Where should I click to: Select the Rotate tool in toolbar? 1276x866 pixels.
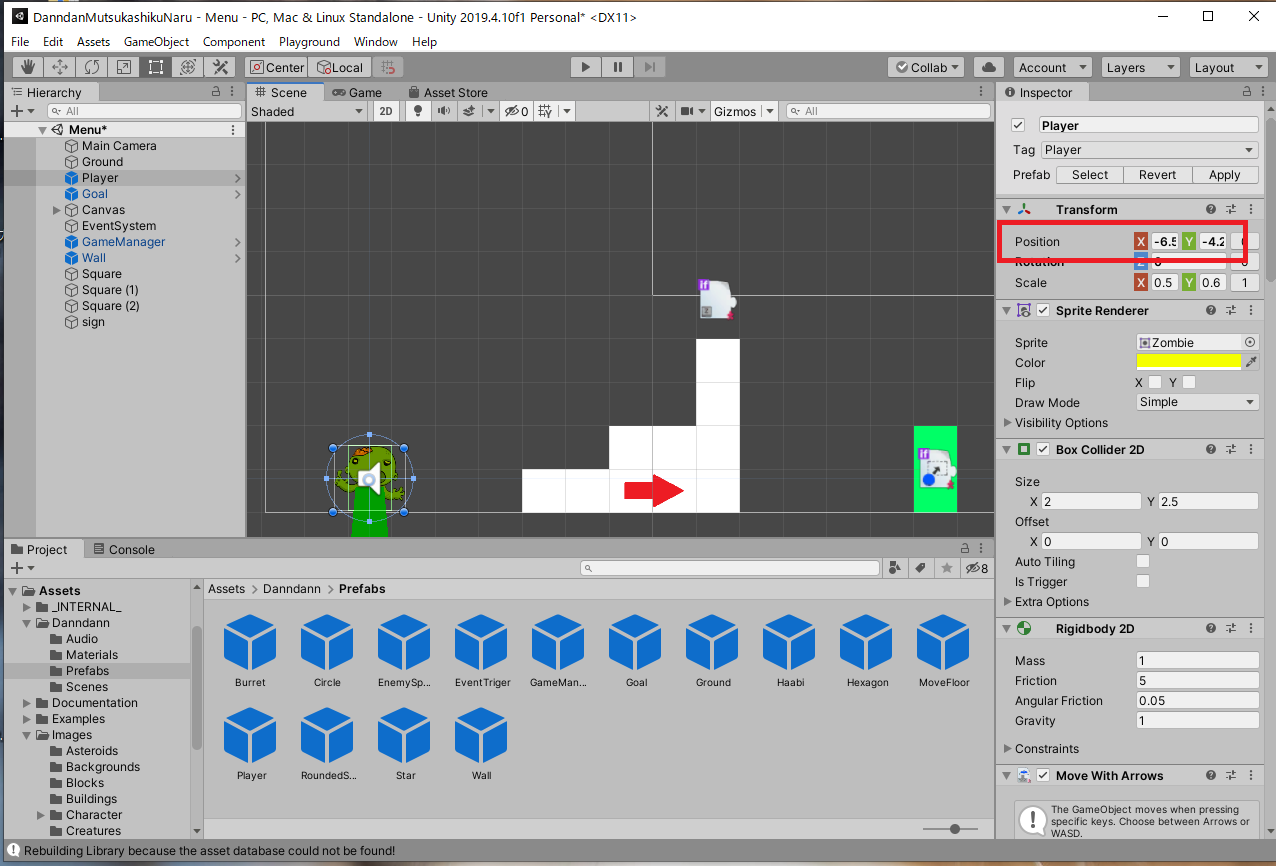pos(92,67)
